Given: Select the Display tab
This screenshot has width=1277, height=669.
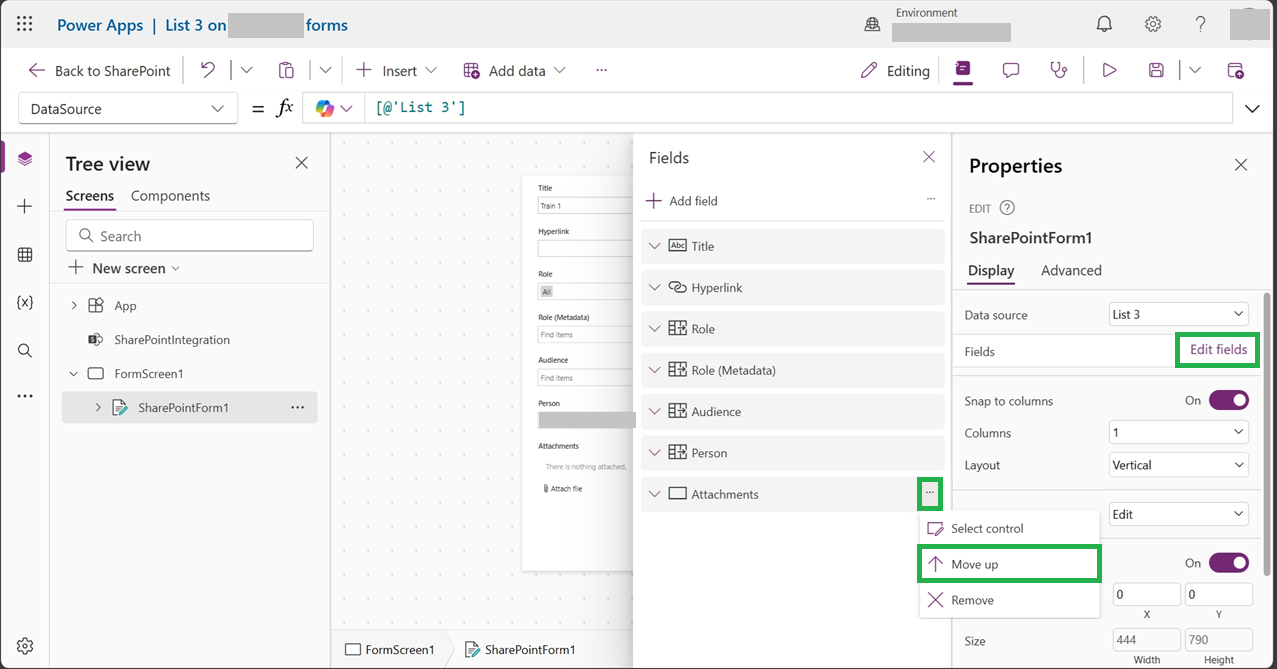Looking at the screenshot, I should click(991, 270).
